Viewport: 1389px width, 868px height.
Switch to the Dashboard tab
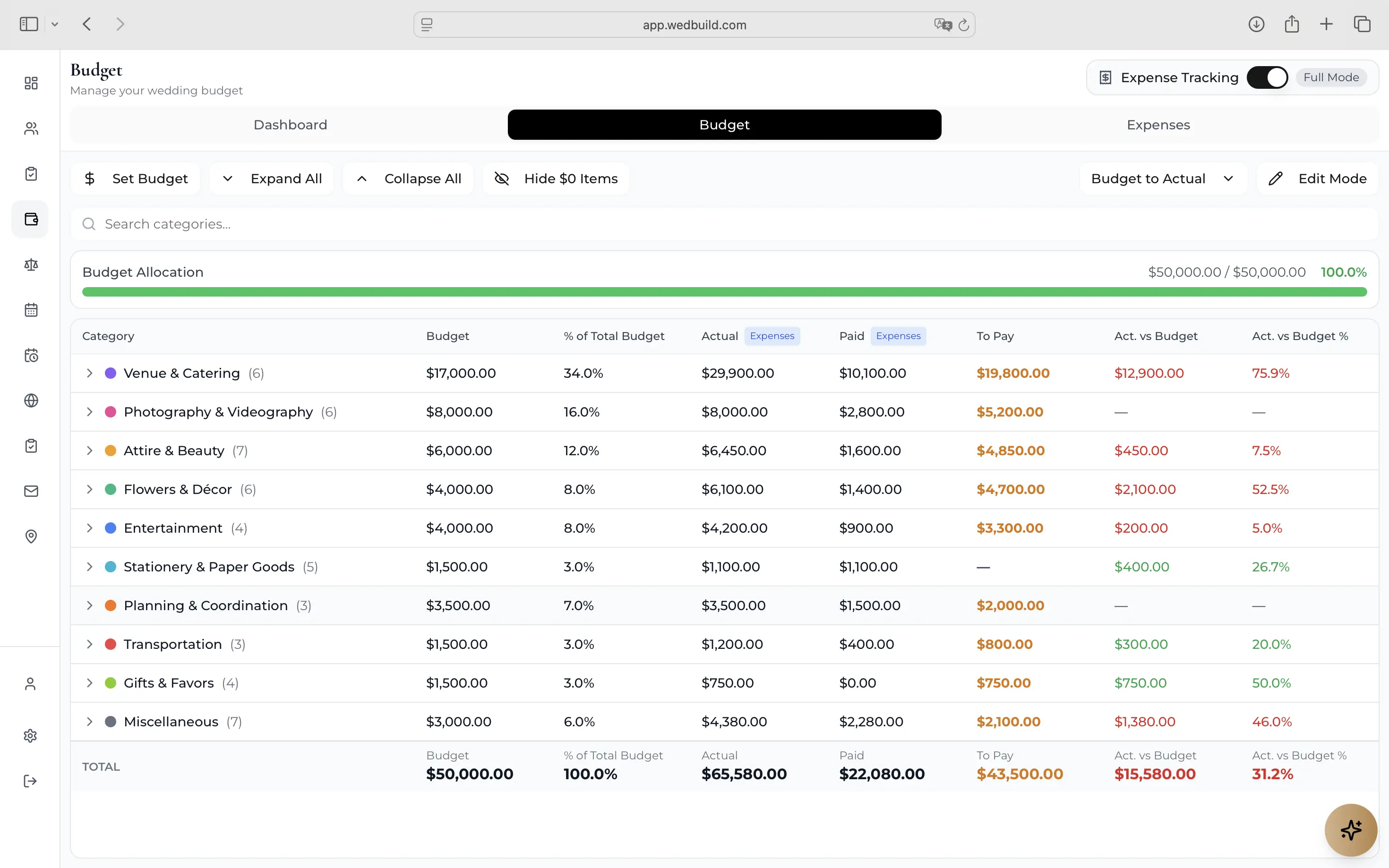point(290,125)
